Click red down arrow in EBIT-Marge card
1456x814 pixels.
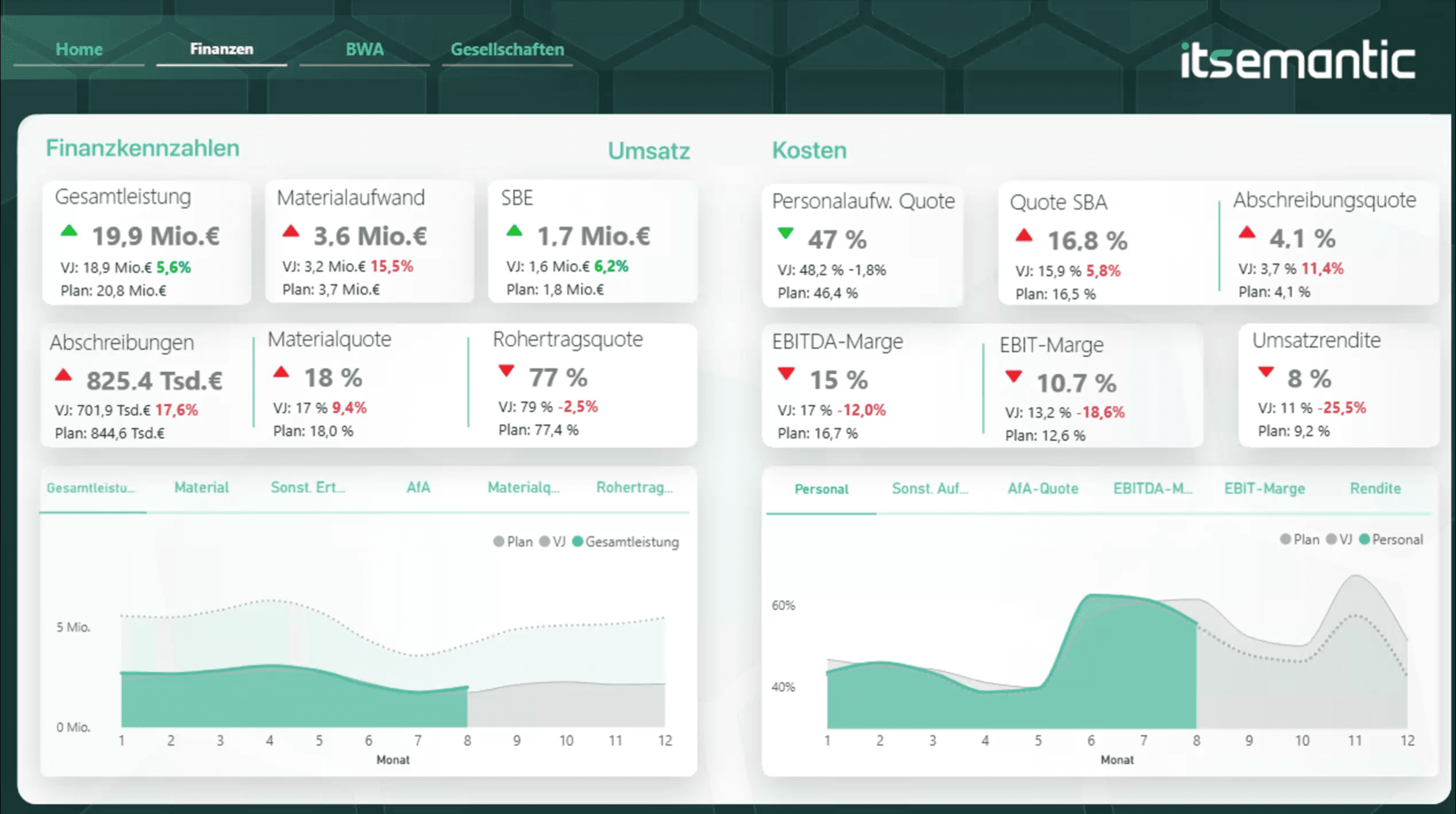pyautogui.click(x=1014, y=377)
